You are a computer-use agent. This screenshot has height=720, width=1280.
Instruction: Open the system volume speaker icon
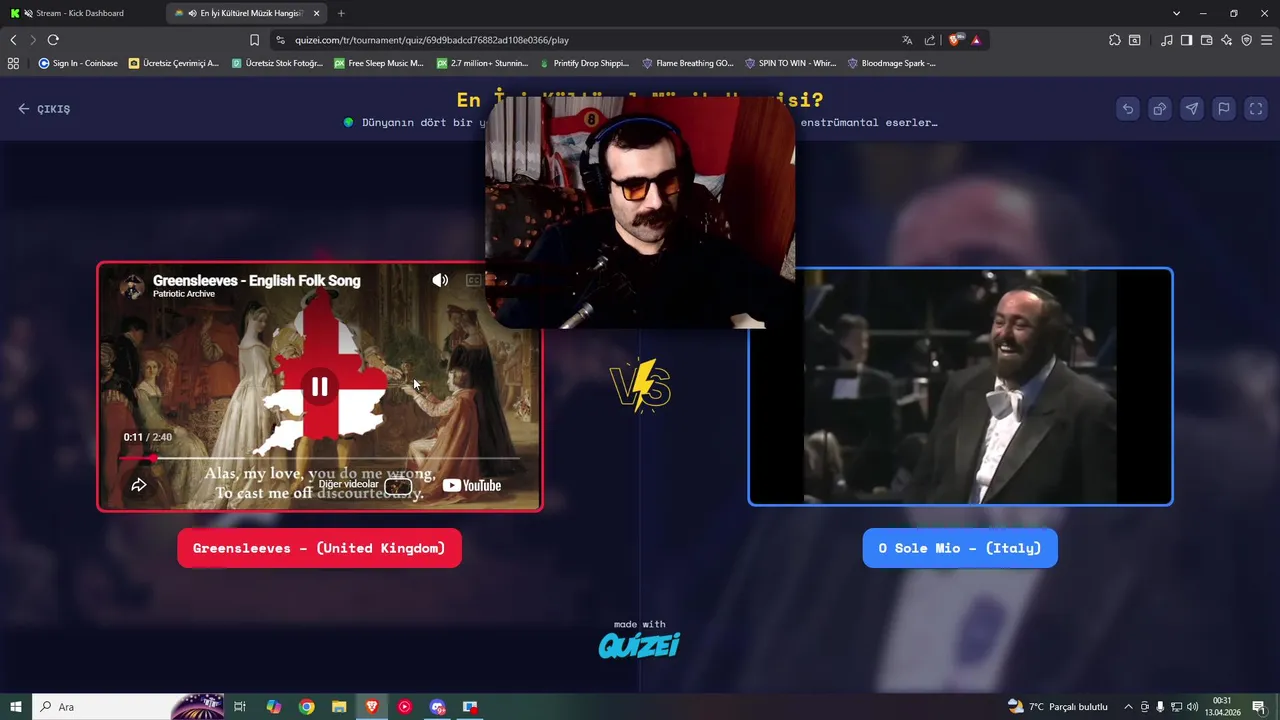(x=1192, y=707)
